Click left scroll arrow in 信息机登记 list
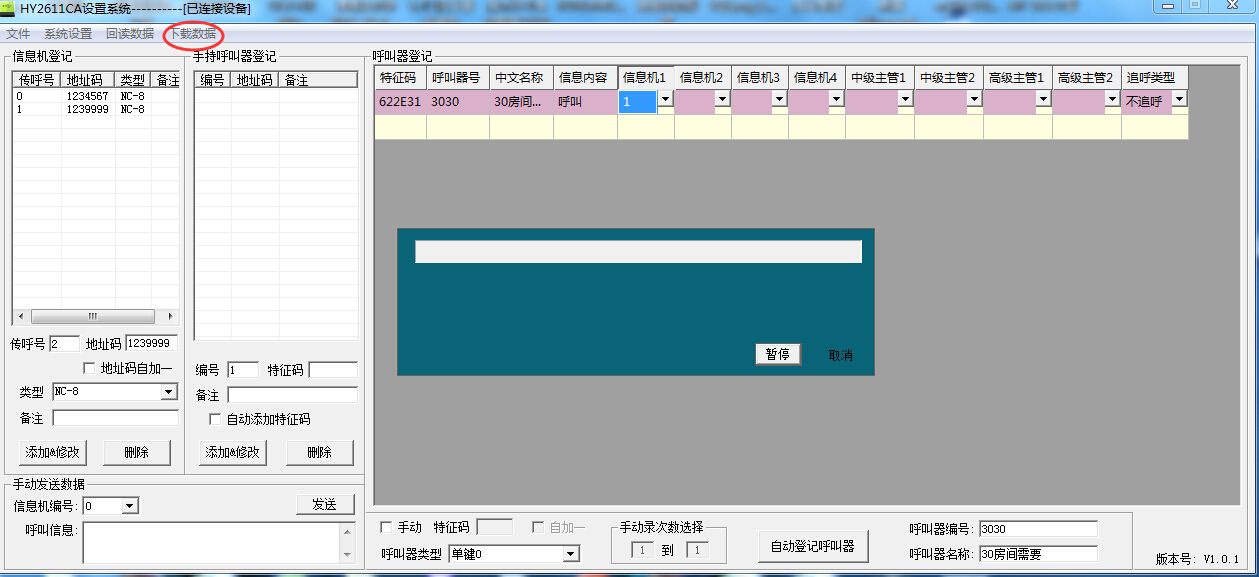1259x577 pixels. click(x=20, y=316)
